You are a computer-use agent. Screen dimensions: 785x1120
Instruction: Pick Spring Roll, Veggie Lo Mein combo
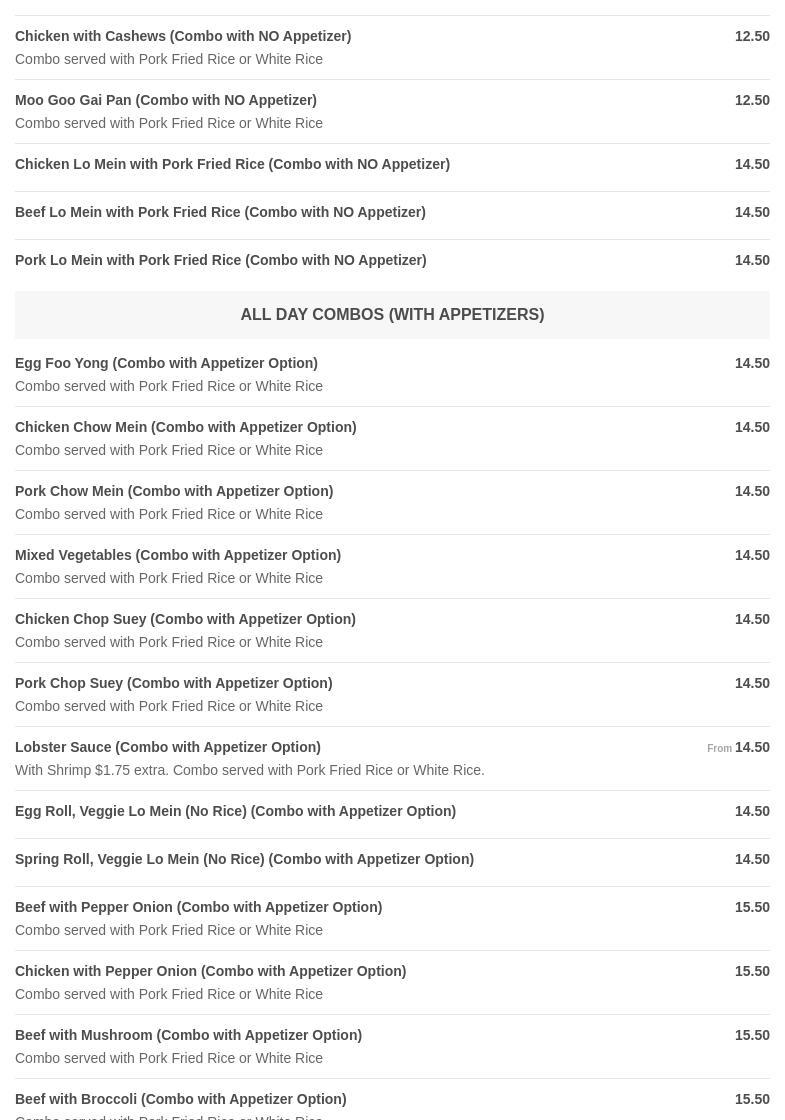point(244,860)
